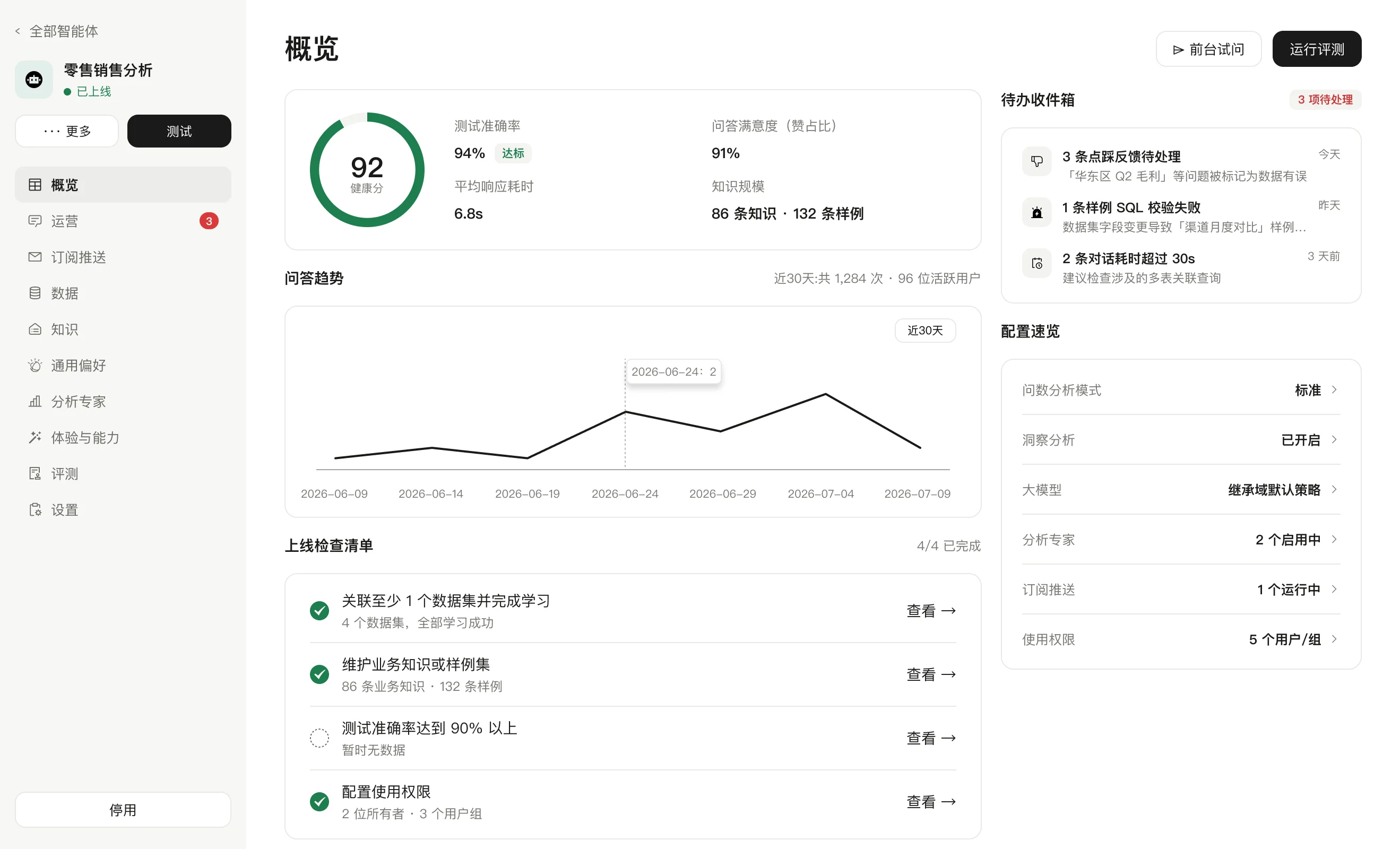Image resolution: width=1400 pixels, height=849 pixels.
Task: Expand the 问数分析模式 标准 row chevron
Action: coord(1334,390)
